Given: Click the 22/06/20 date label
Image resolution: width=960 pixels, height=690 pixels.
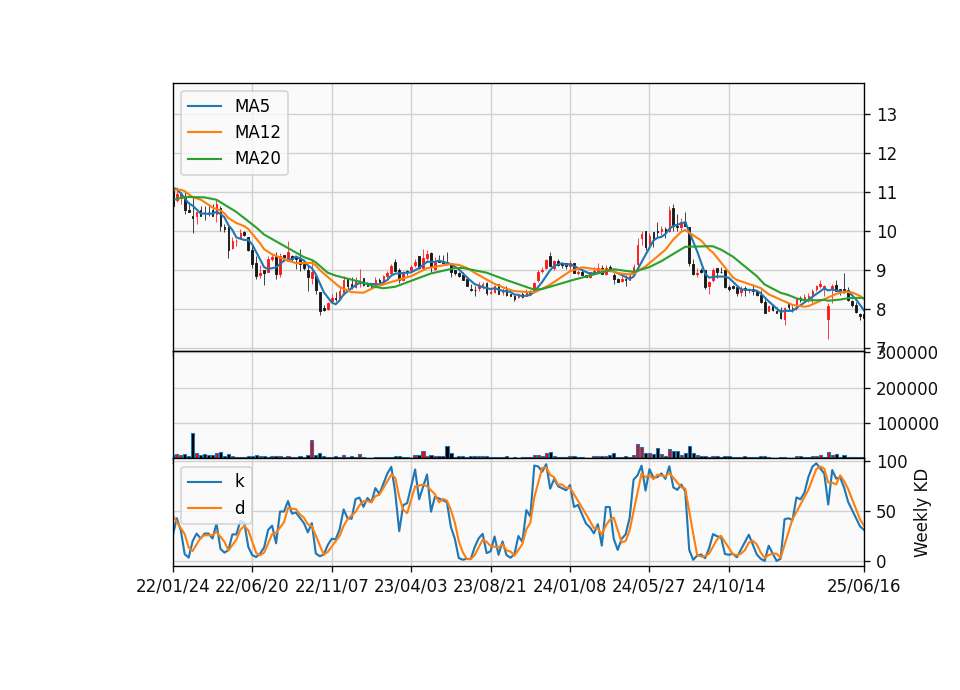Looking at the screenshot, I should (252, 586).
